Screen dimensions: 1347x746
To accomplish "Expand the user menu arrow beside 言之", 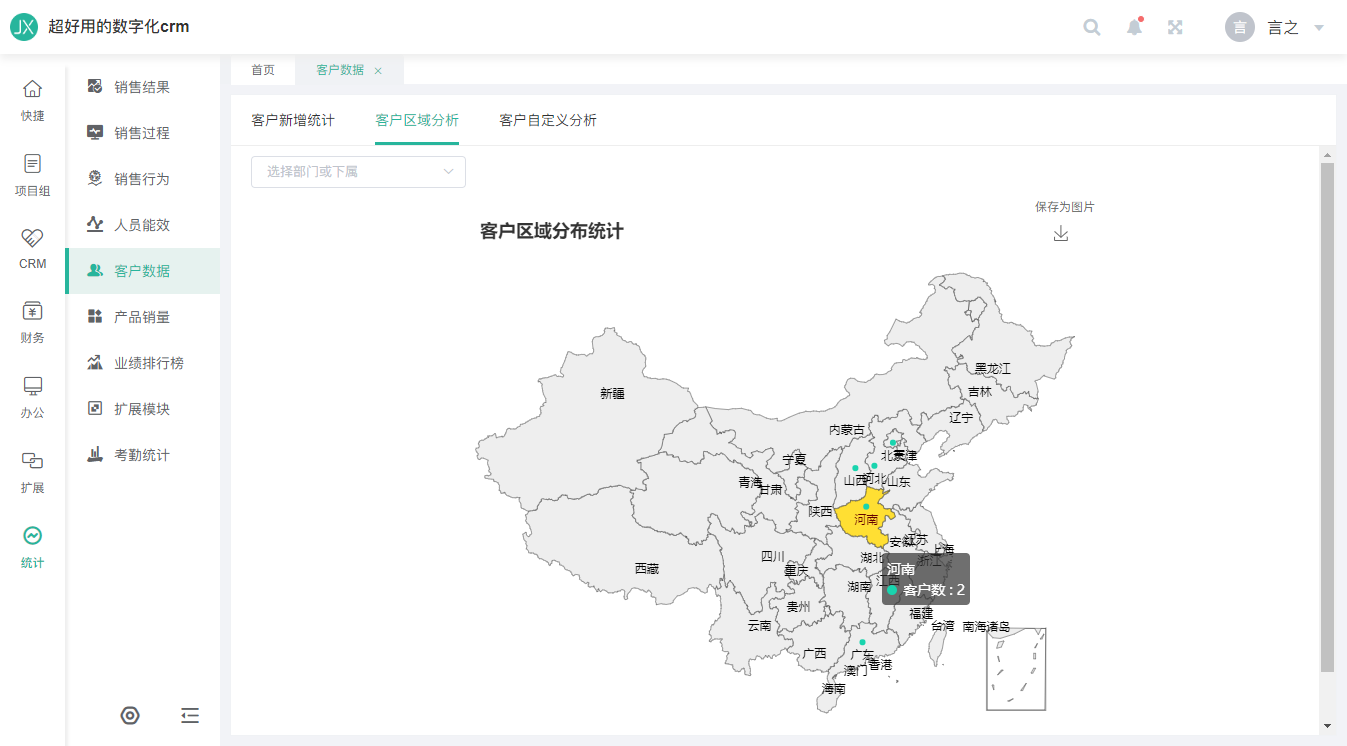I will click(1319, 28).
